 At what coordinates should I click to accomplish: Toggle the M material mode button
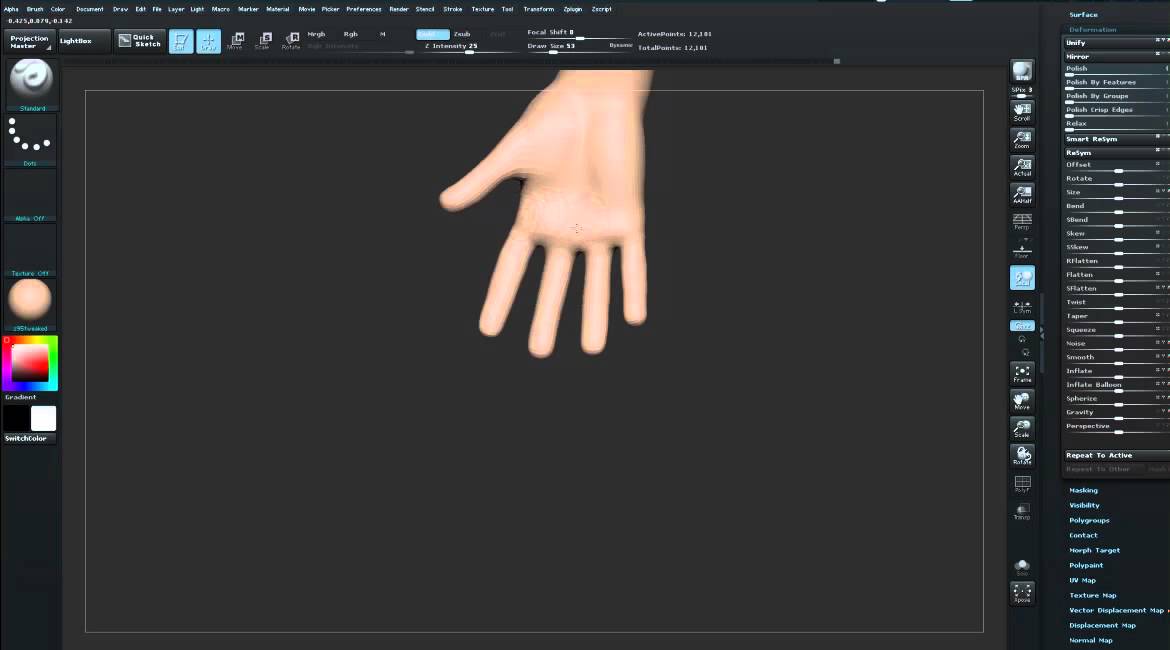[x=383, y=34]
